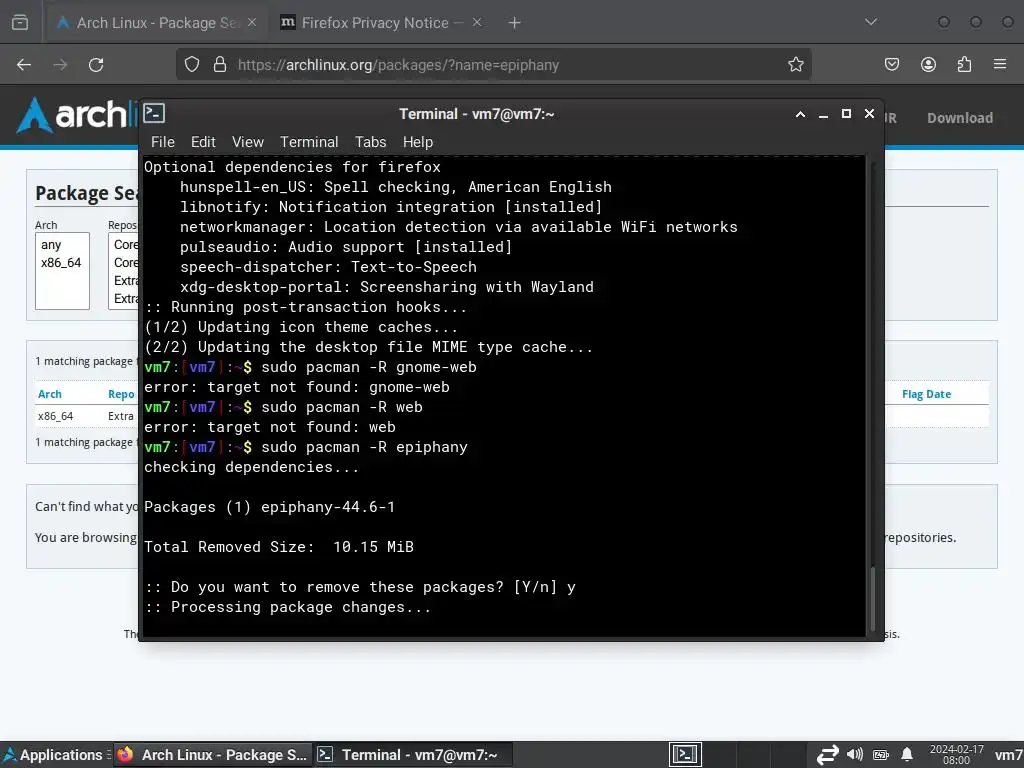Open the terminal Tabs menu

[370, 142]
